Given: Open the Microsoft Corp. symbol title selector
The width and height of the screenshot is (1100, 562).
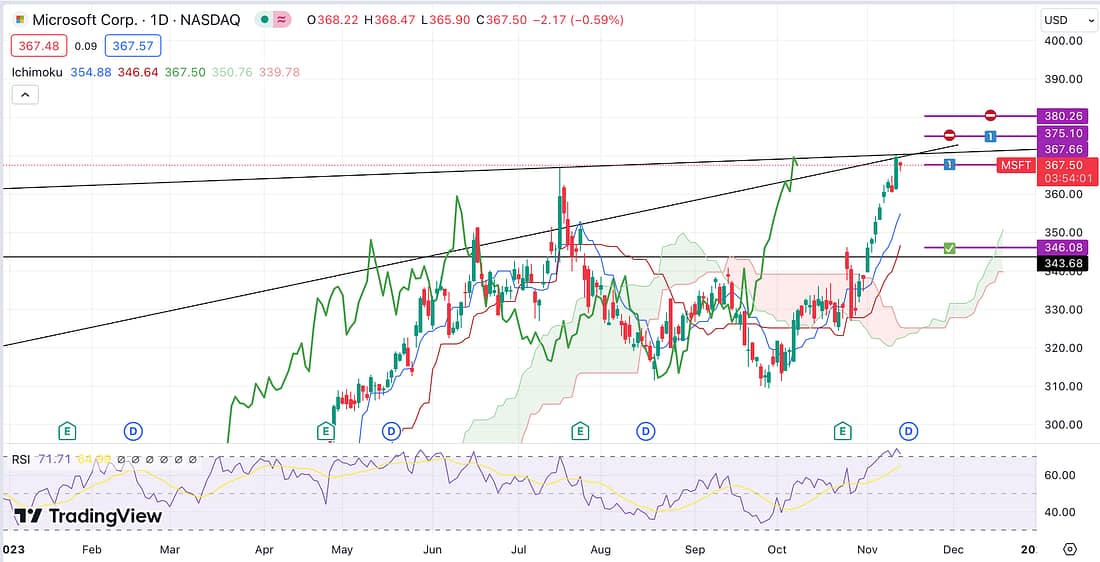Looking at the screenshot, I should pos(135,20).
